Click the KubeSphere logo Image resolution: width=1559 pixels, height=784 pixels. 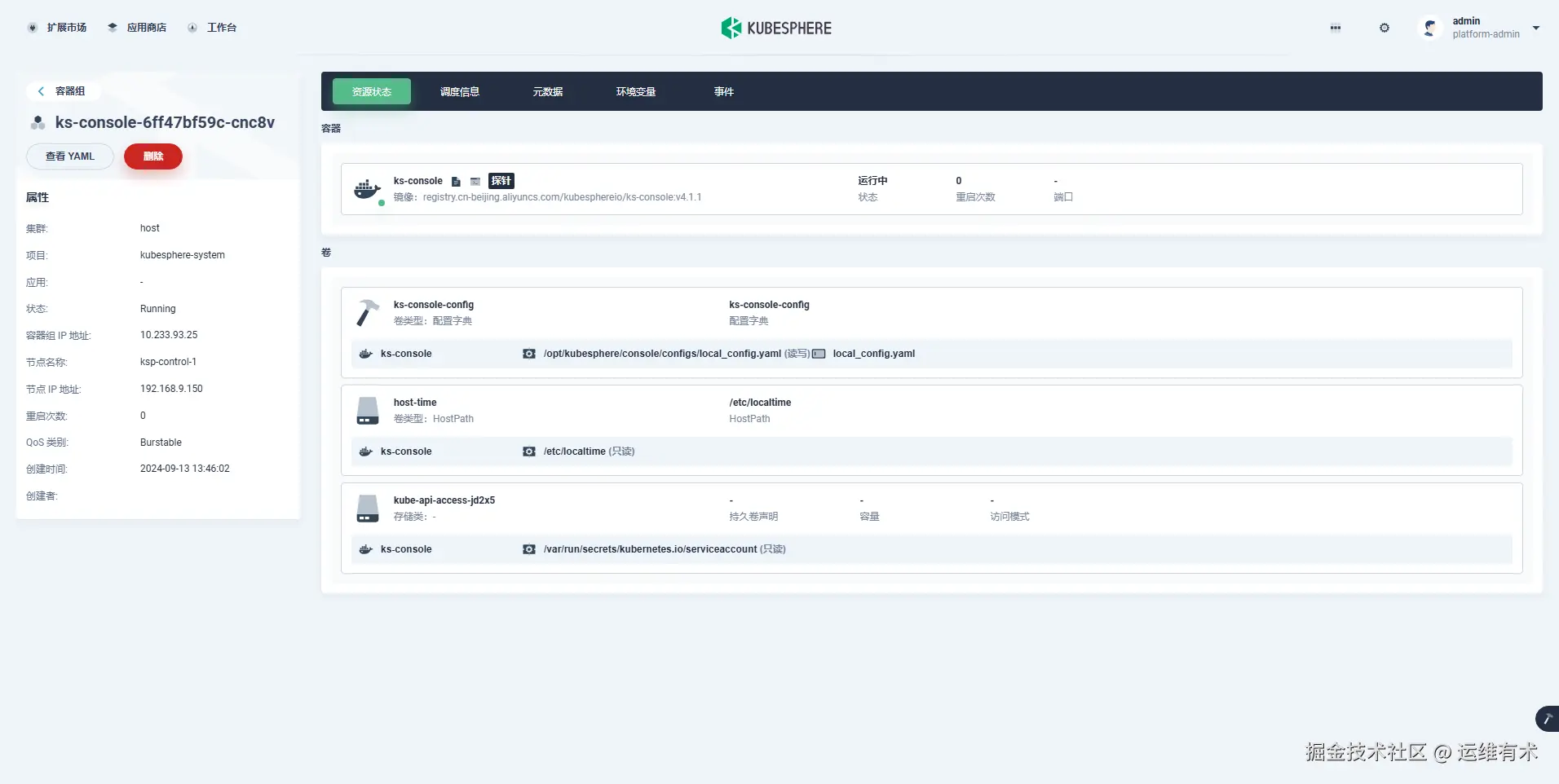[x=776, y=28]
